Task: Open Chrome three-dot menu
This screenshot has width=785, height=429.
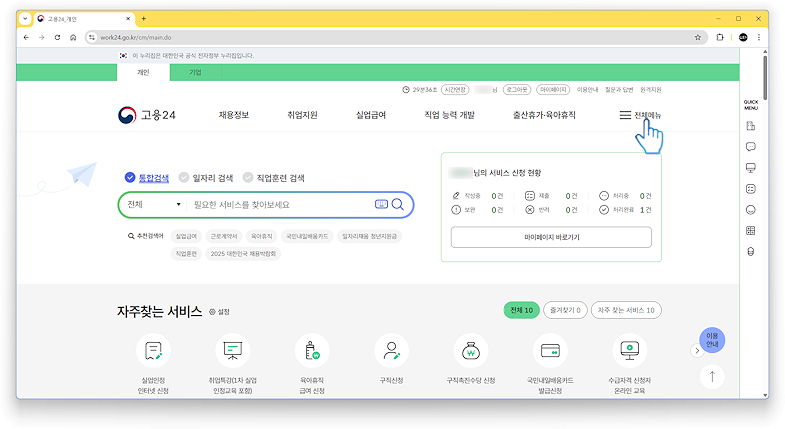Action: [759, 38]
